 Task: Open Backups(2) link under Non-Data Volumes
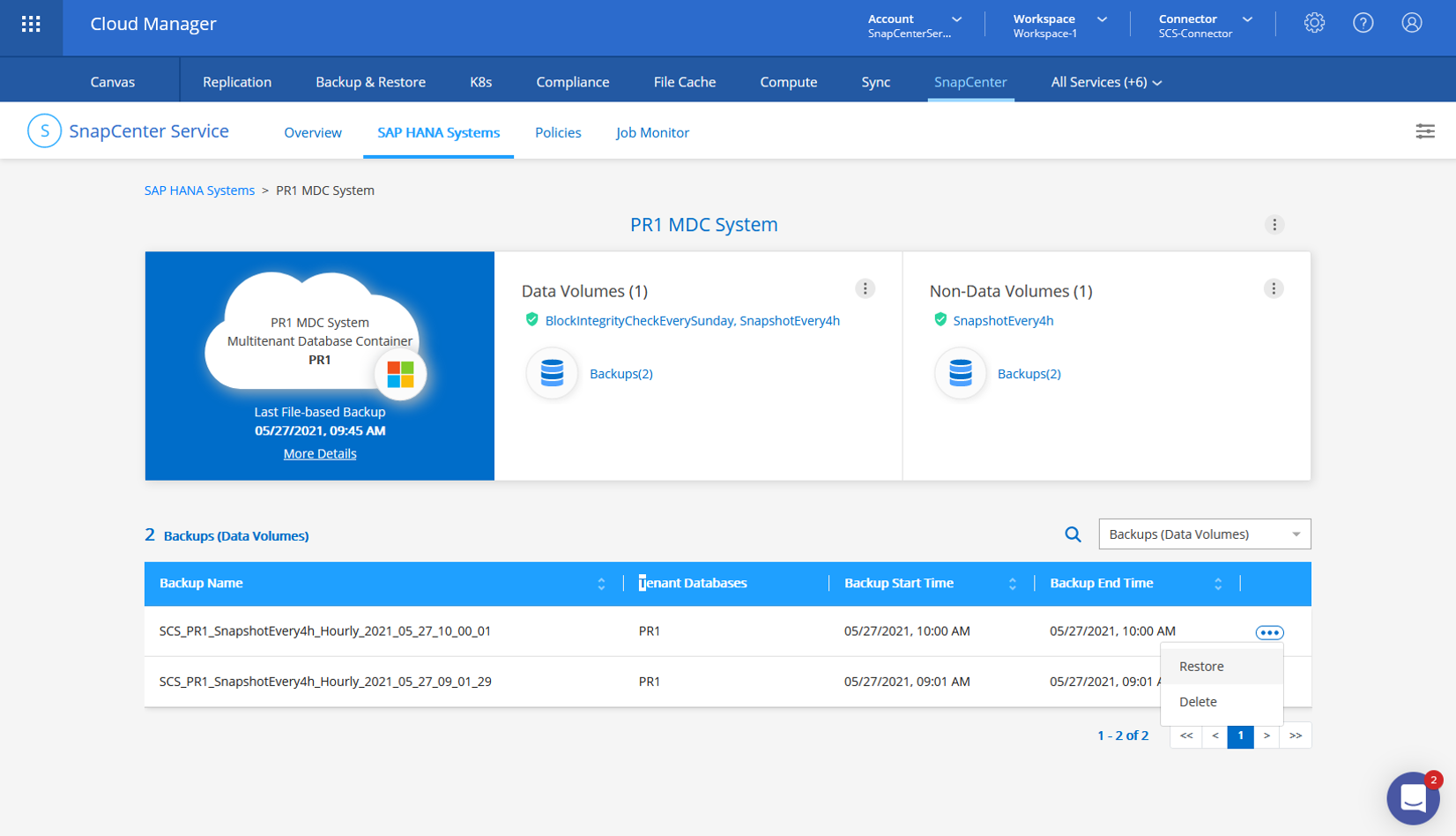tap(1029, 374)
